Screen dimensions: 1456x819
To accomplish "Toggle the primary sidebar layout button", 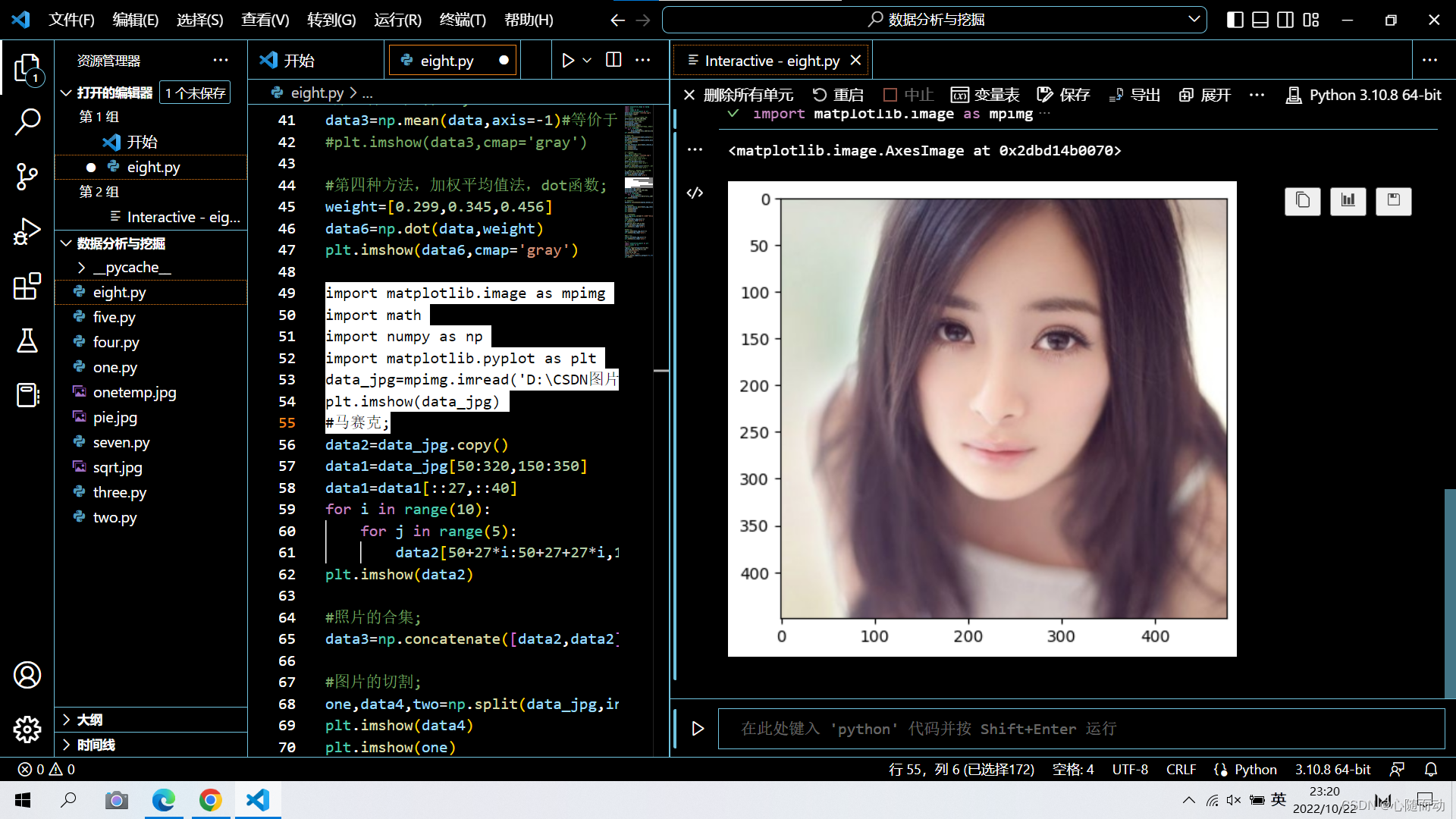I will coord(1235,20).
